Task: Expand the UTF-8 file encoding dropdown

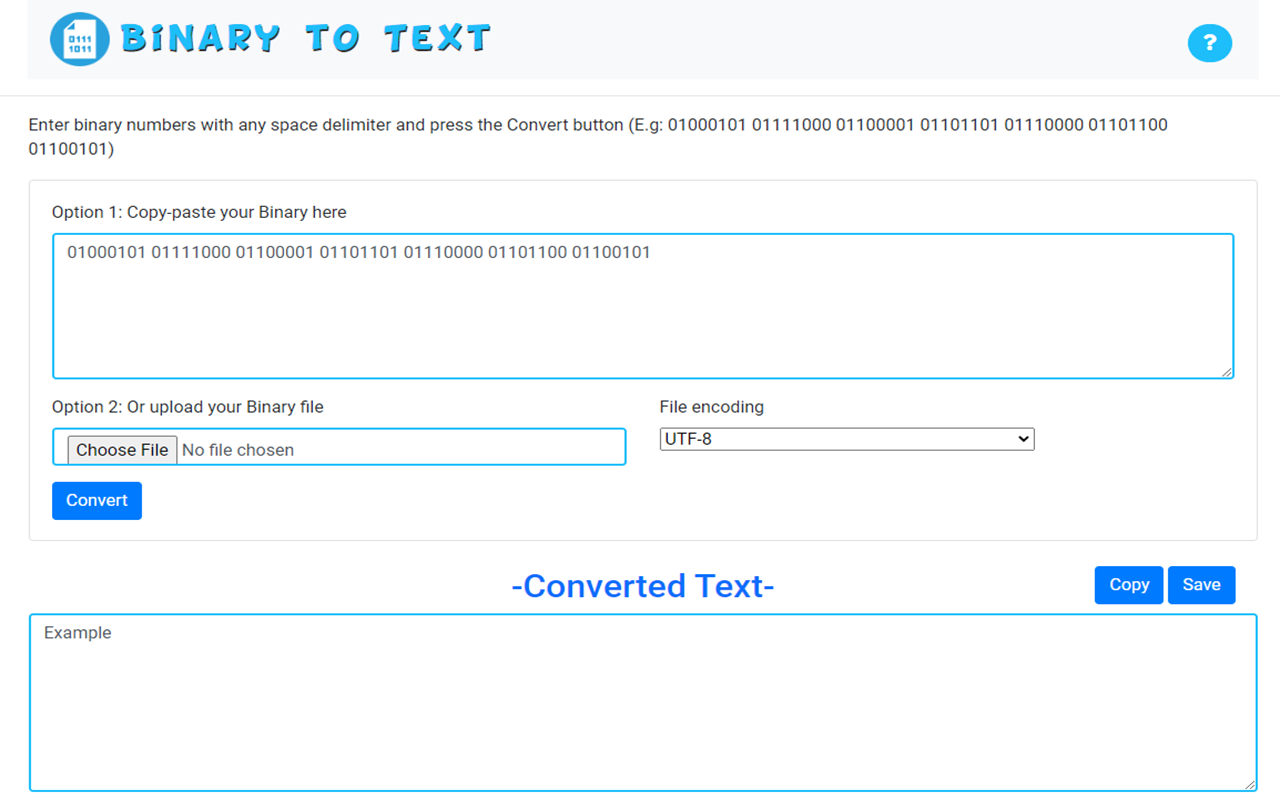Action: (846, 439)
